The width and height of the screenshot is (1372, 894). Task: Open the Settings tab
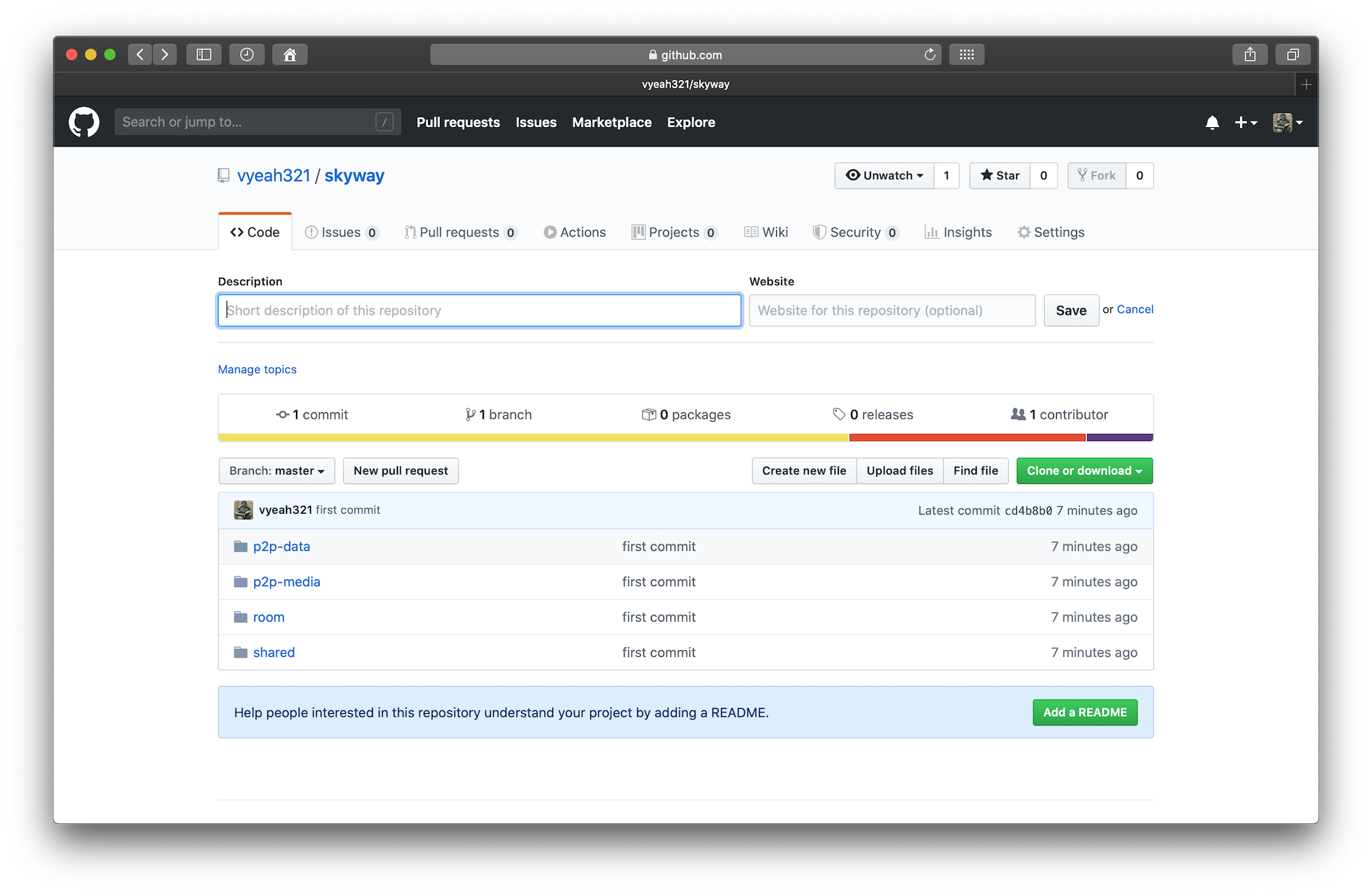[x=1050, y=232]
